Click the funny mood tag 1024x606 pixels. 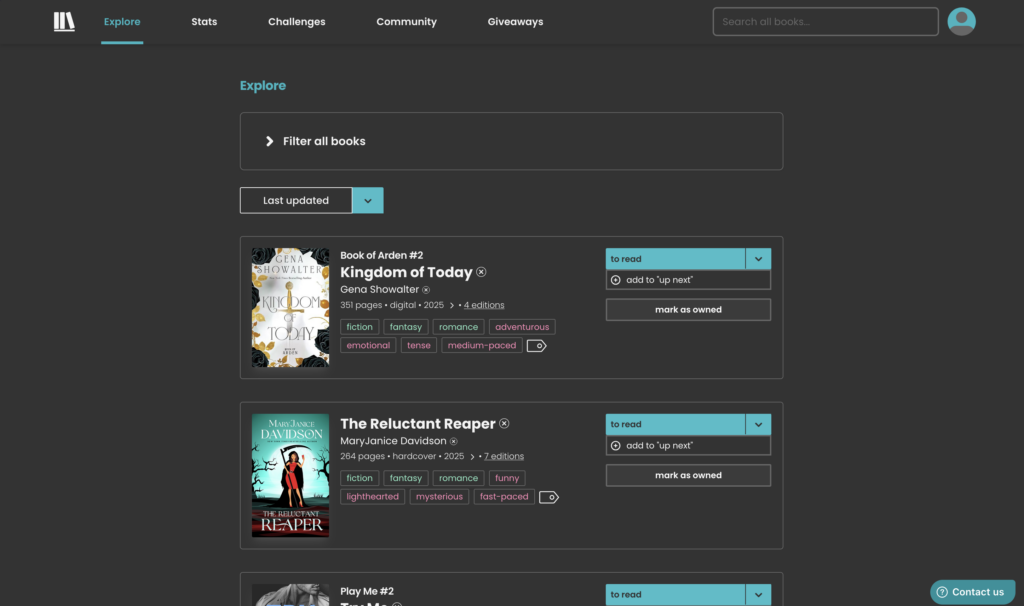tap(507, 479)
